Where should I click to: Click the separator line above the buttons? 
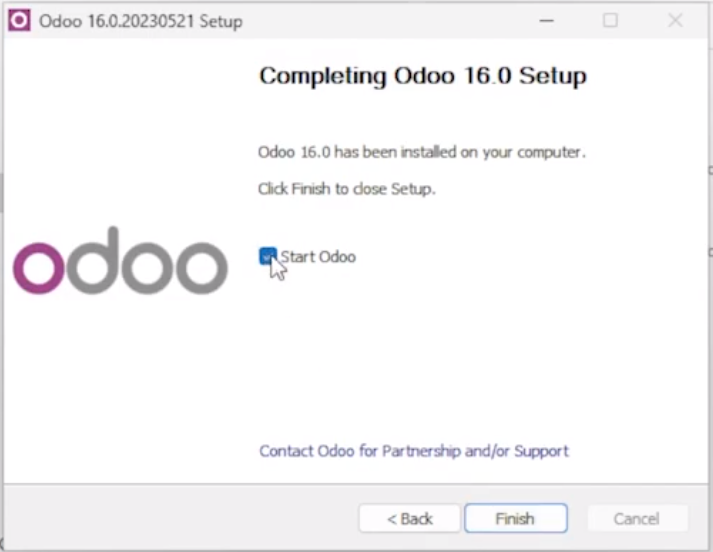click(356, 485)
